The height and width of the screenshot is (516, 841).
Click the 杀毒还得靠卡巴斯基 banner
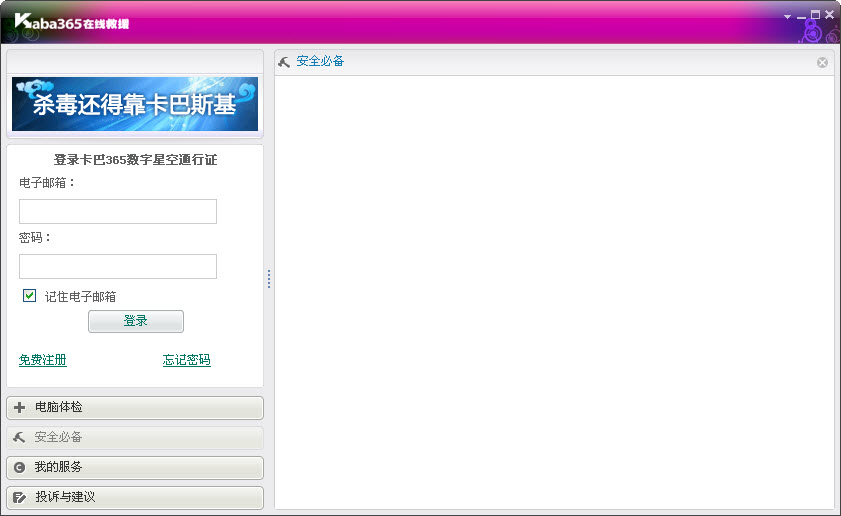coord(135,104)
